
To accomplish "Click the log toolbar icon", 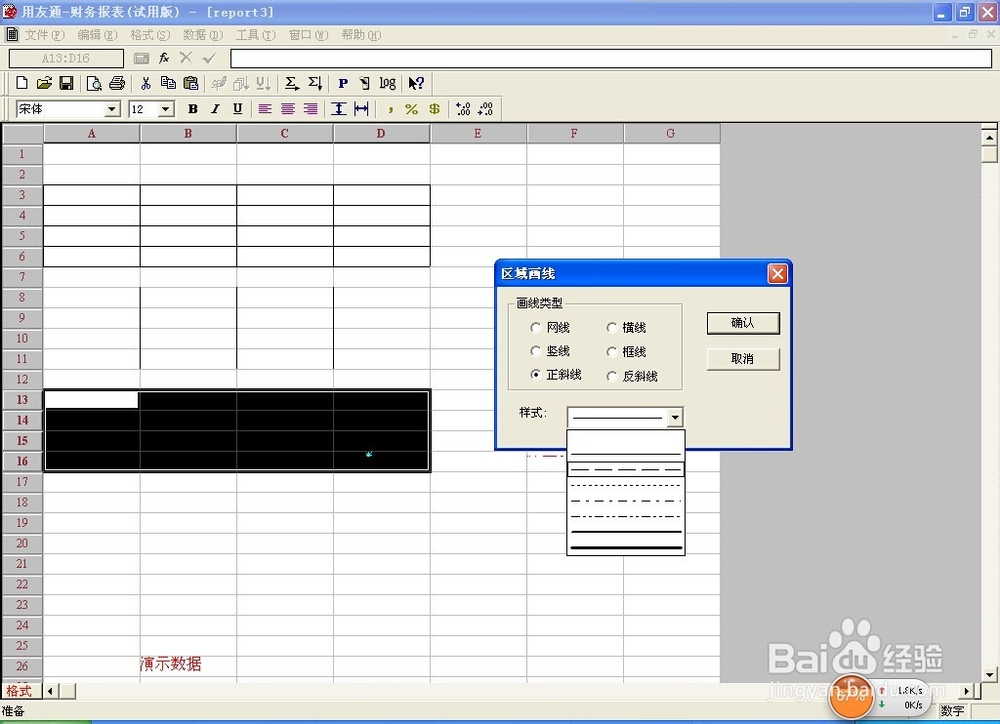I will pos(387,83).
